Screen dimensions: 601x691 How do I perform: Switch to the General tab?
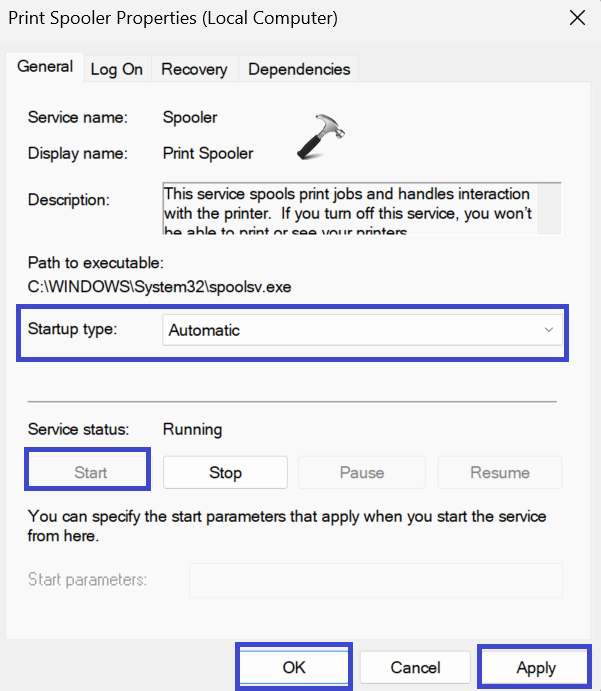[45, 67]
